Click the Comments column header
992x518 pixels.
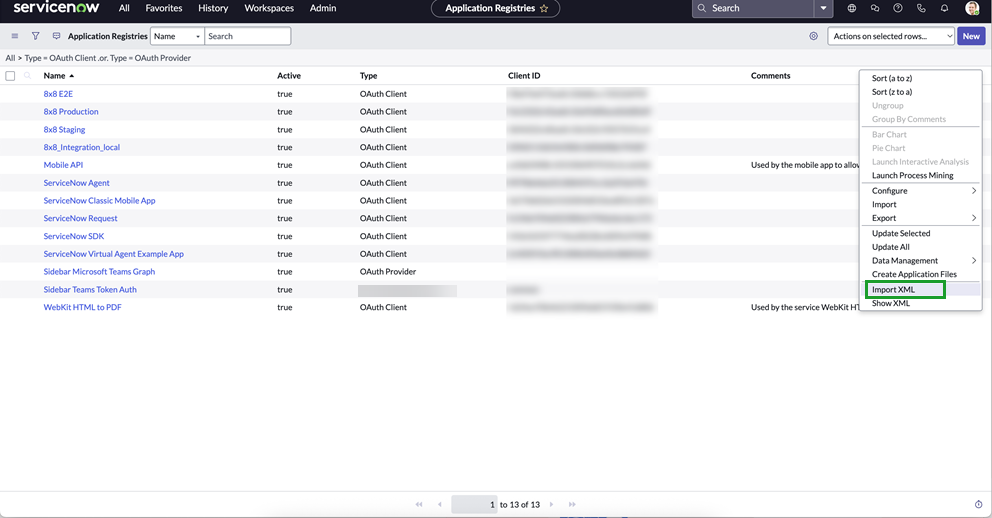[771, 75]
